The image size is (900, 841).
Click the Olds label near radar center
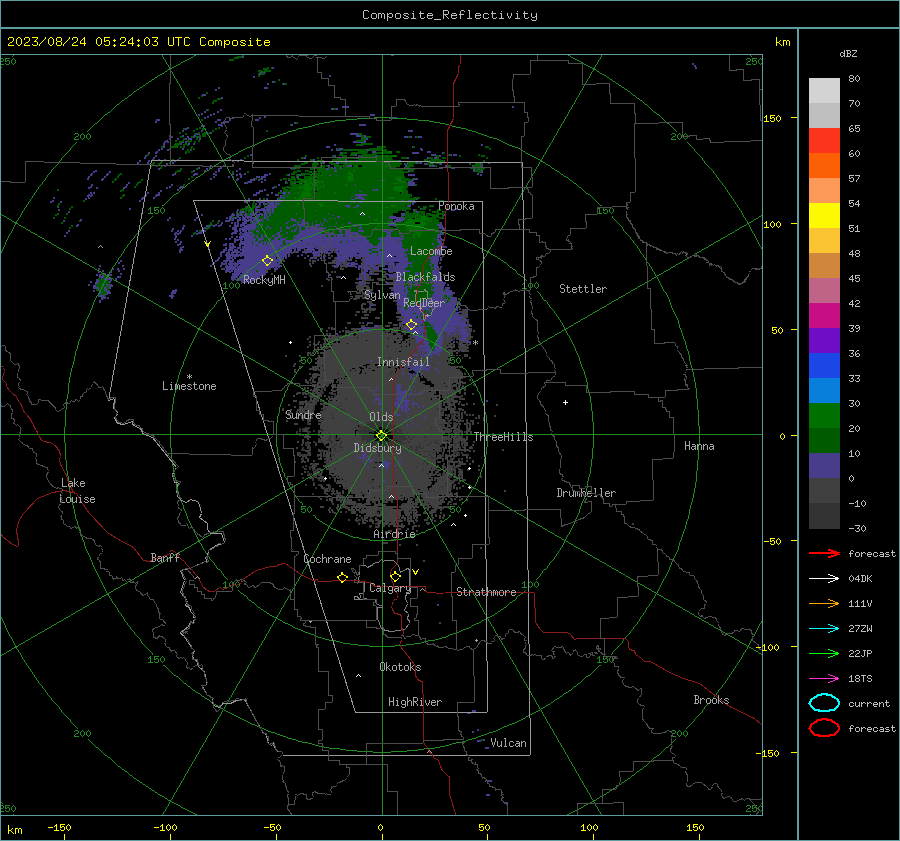pyautogui.click(x=381, y=417)
